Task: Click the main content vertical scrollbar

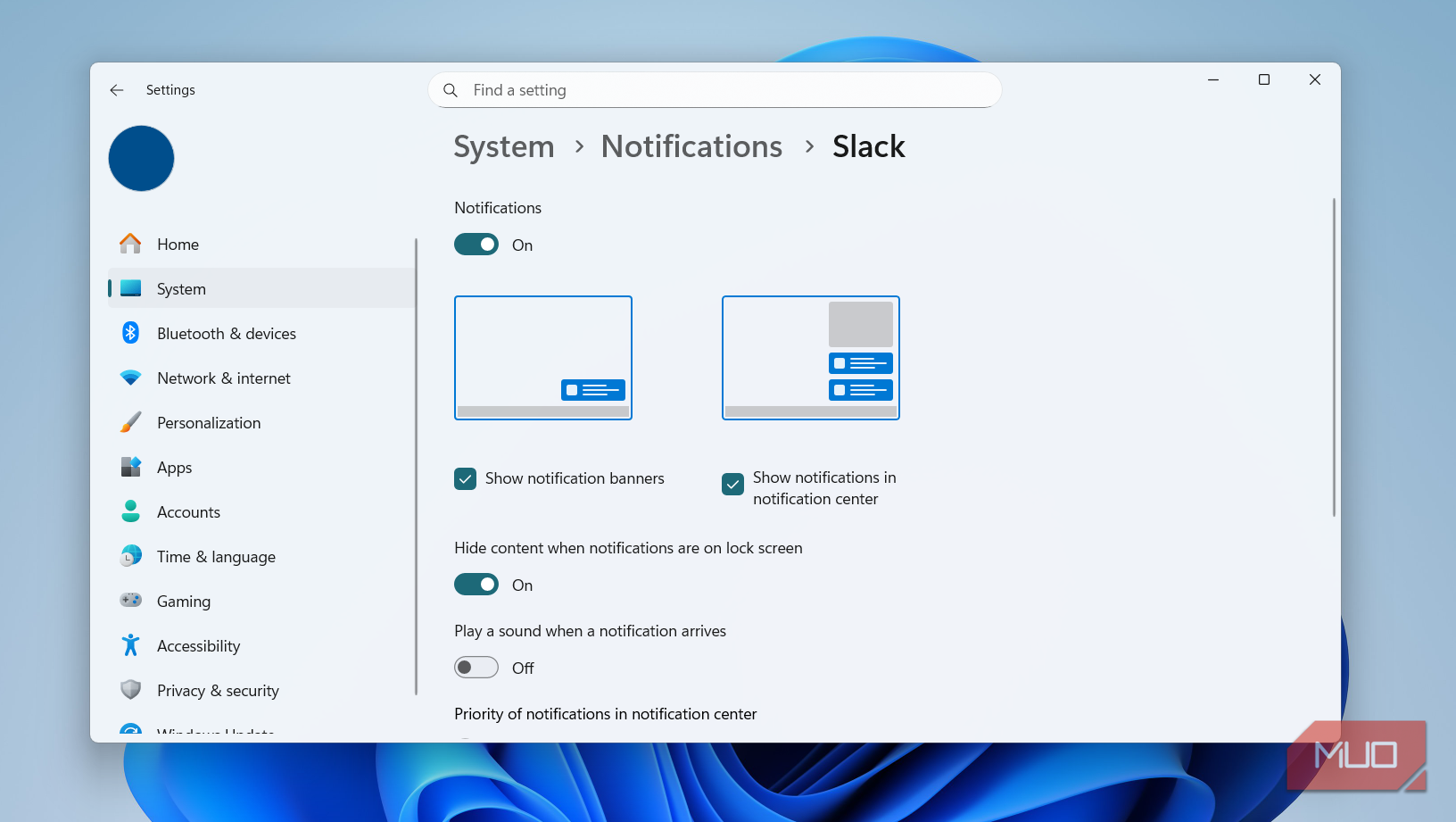Action: [x=1334, y=357]
